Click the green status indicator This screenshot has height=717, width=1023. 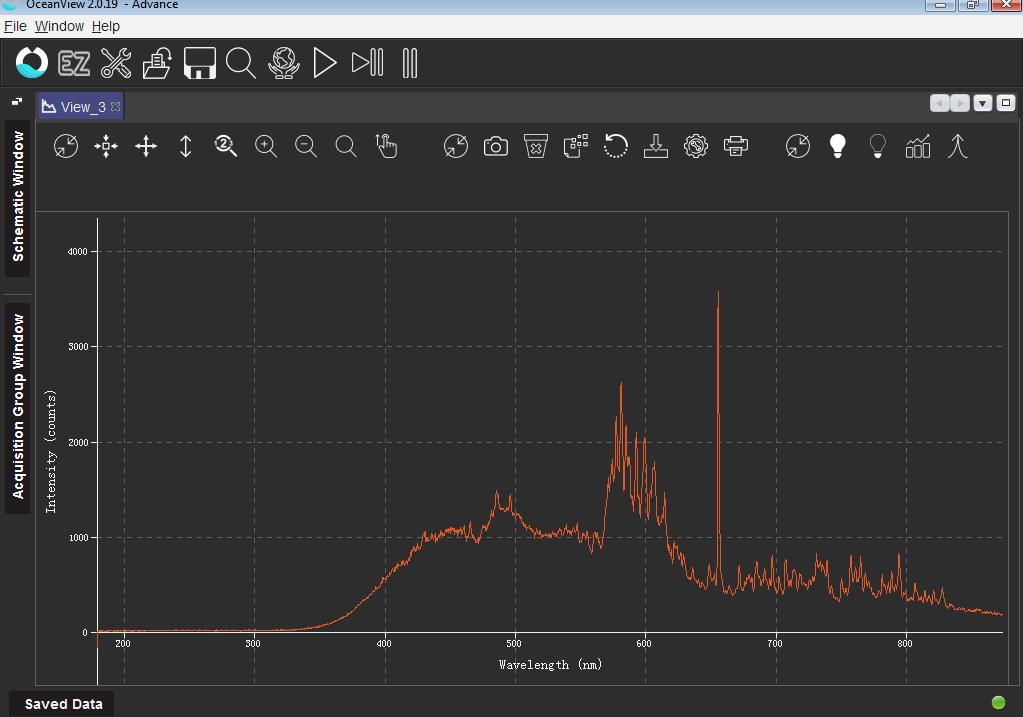(1000, 704)
